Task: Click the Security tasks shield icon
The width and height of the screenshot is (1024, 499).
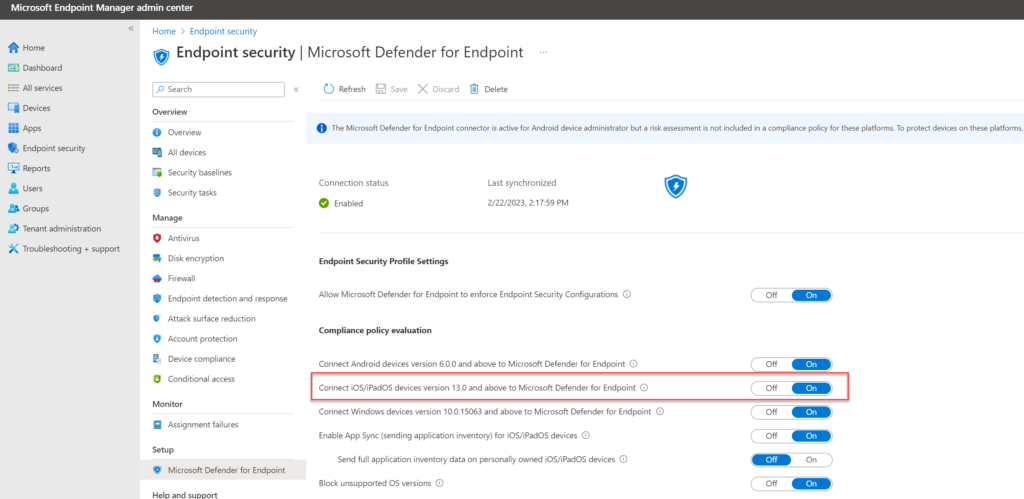Action: (157, 193)
